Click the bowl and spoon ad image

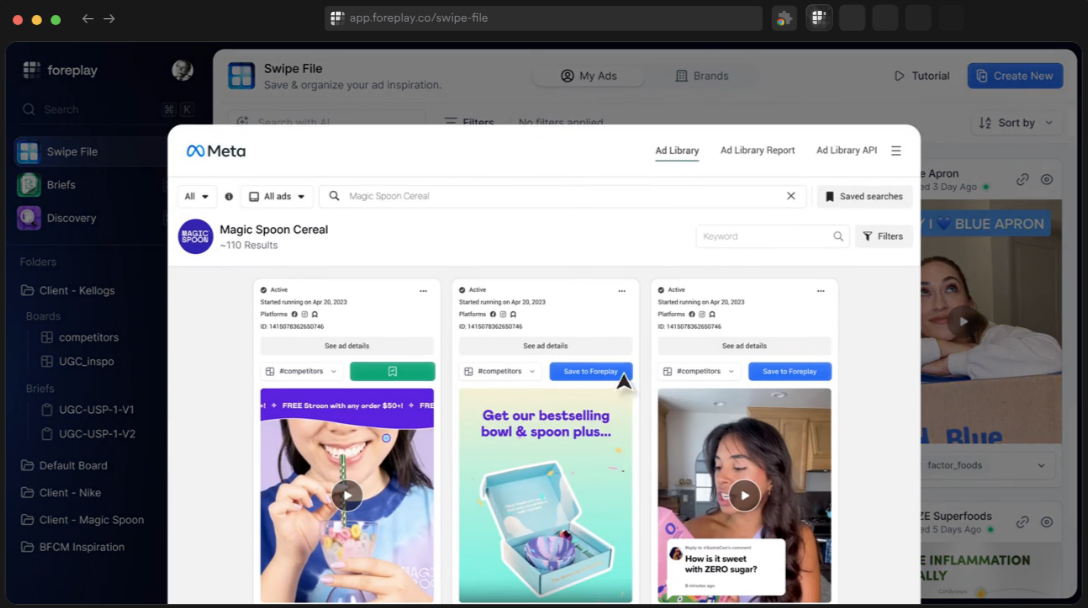[x=545, y=496]
